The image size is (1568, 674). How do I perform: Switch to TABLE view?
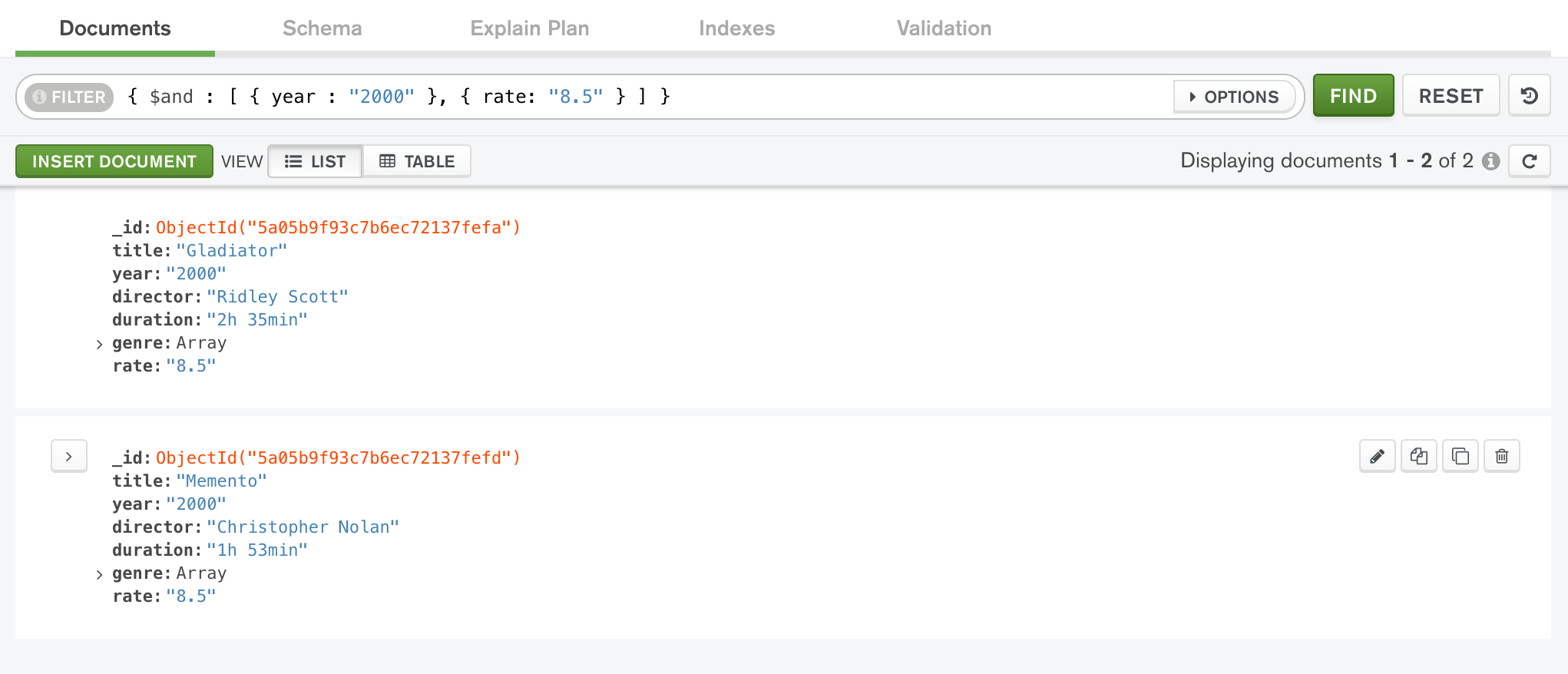pos(417,161)
